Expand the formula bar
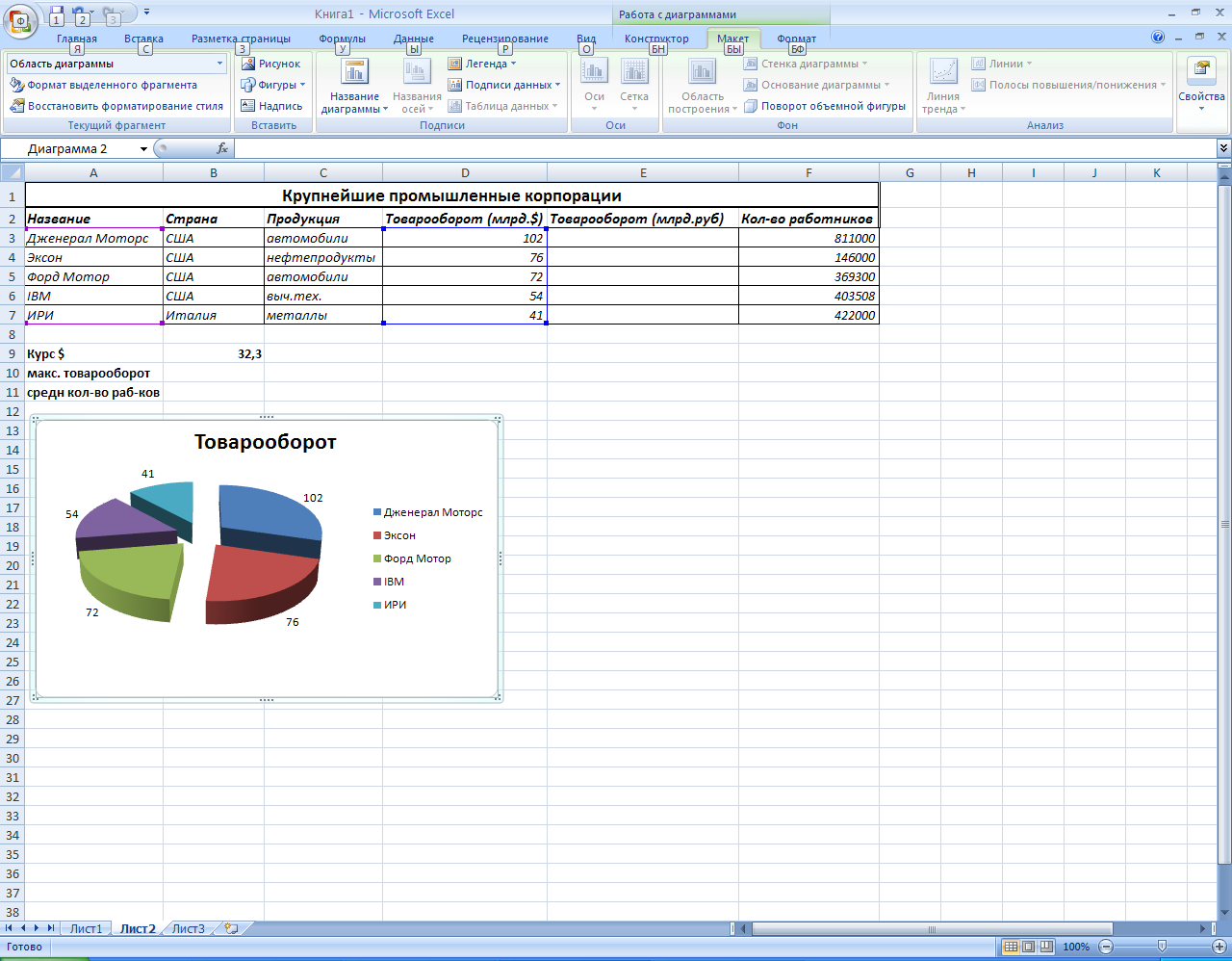The height and width of the screenshot is (961, 1232). click(1223, 148)
